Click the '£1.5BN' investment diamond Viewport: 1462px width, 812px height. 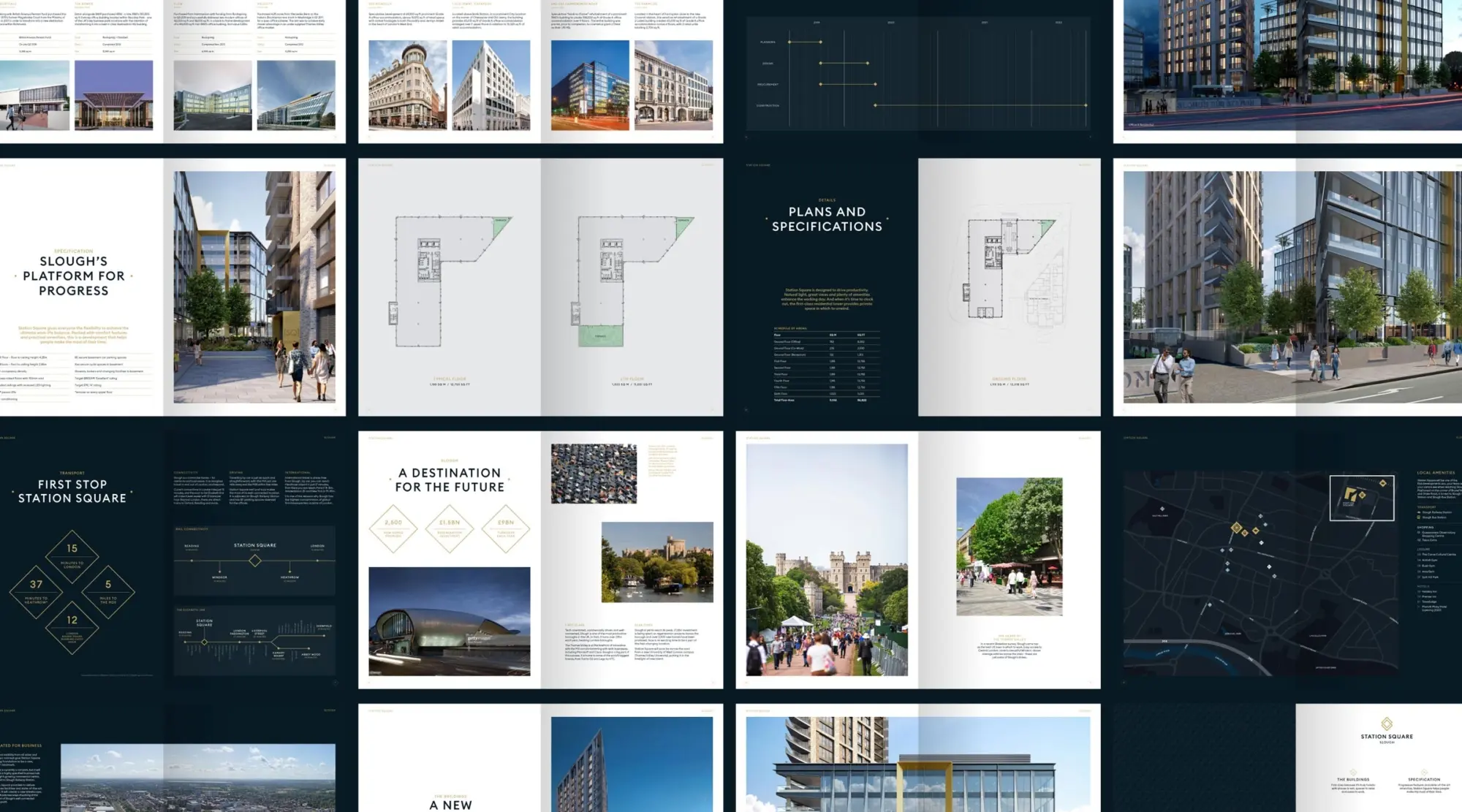pyautogui.click(x=450, y=527)
